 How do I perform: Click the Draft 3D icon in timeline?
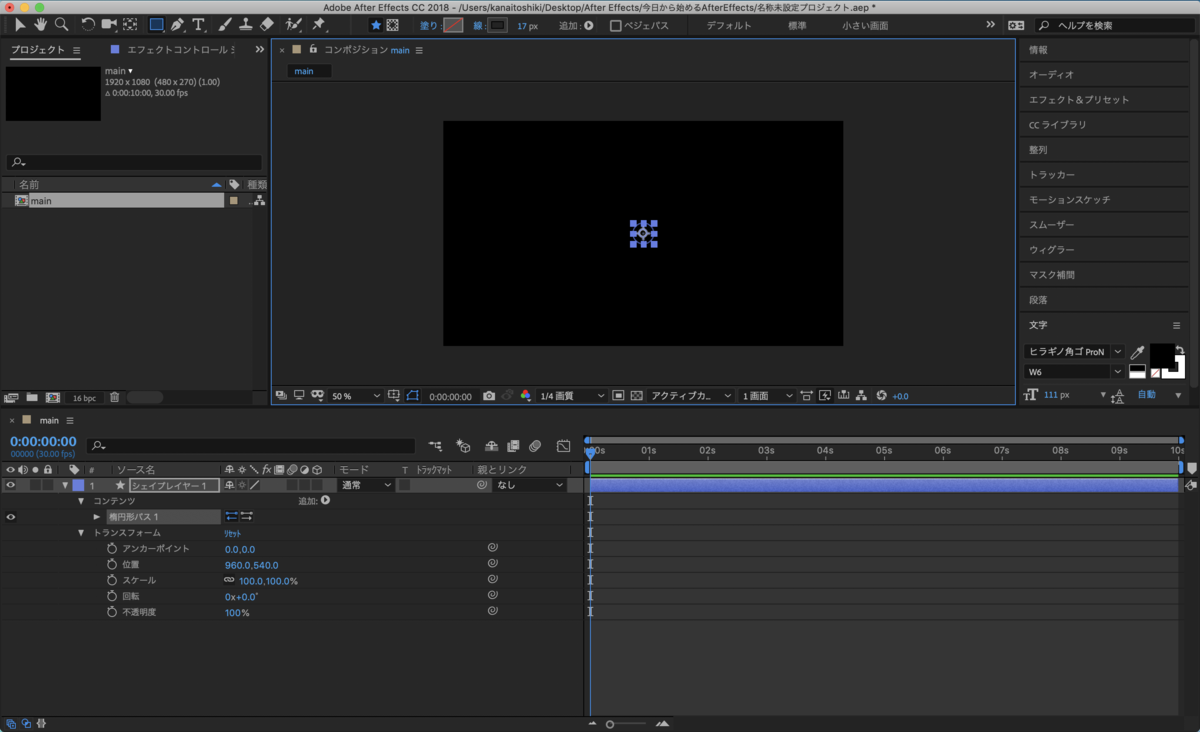pos(463,446)
